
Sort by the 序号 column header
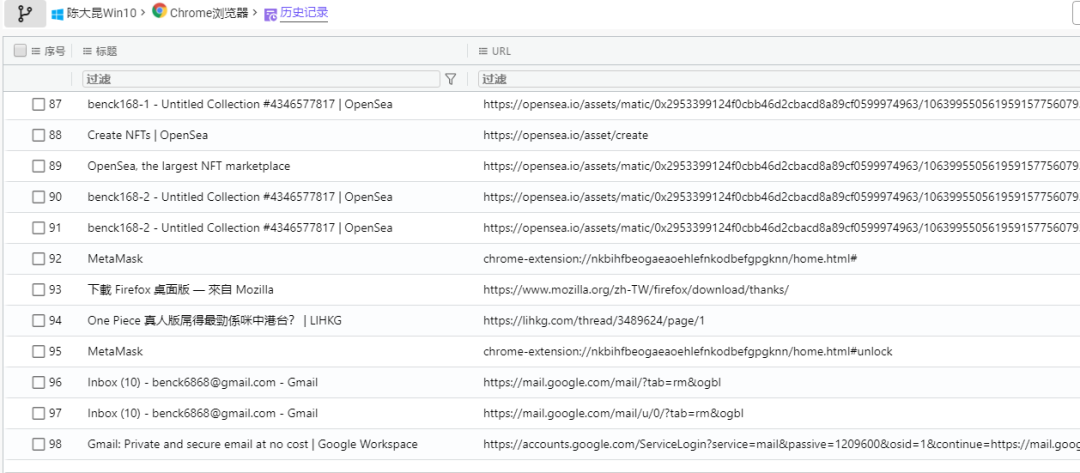[x=54, y=51]
